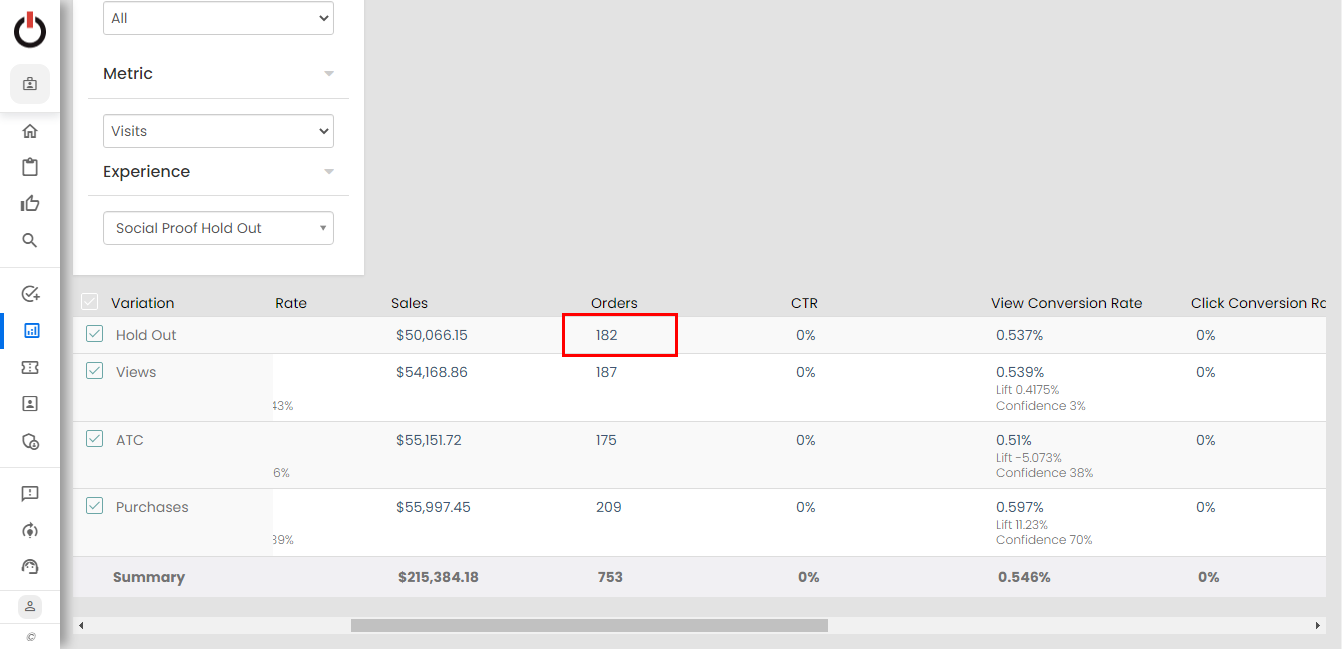The height and width of the screenshot is (649, 1342).
Task: Toggle the select-all Variation header checkbox
Action: pos(90,302)
